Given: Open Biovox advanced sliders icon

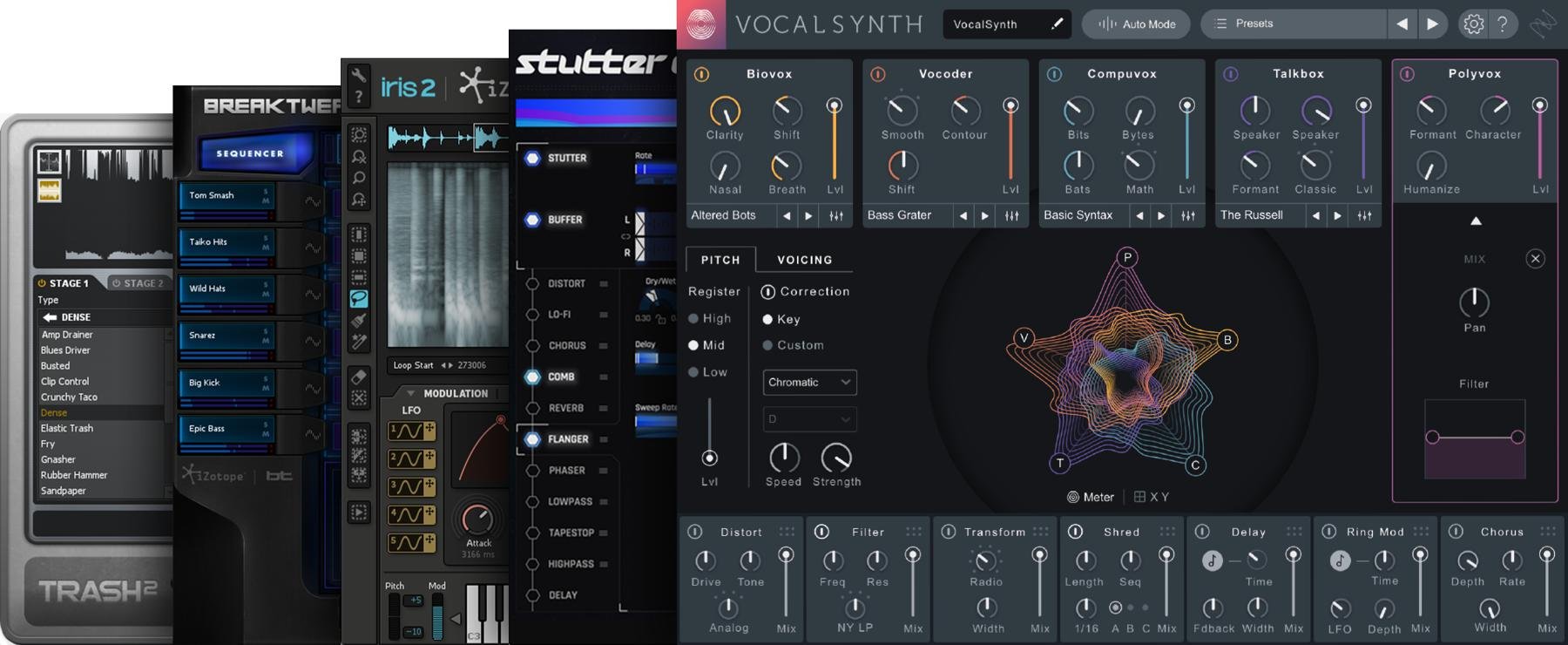Looking at the screenshot, I should click(836, 215).
